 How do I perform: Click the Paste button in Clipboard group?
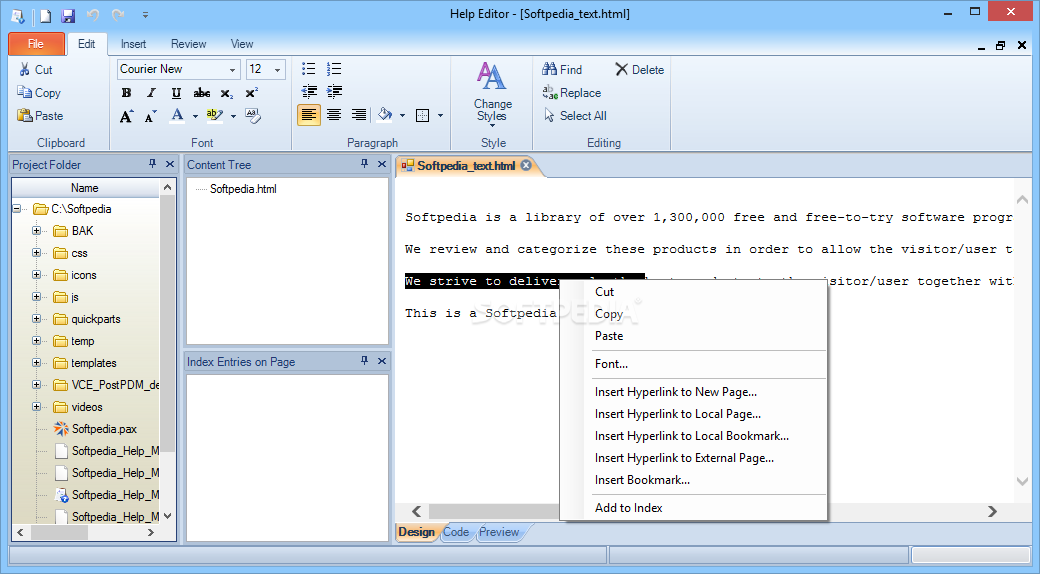click(40, 115)
